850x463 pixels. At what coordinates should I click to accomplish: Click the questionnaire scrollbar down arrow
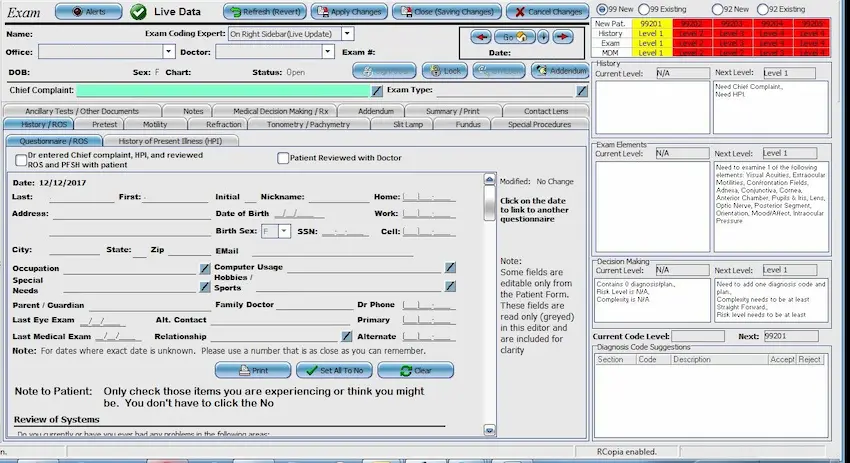(x=490, y=430)
